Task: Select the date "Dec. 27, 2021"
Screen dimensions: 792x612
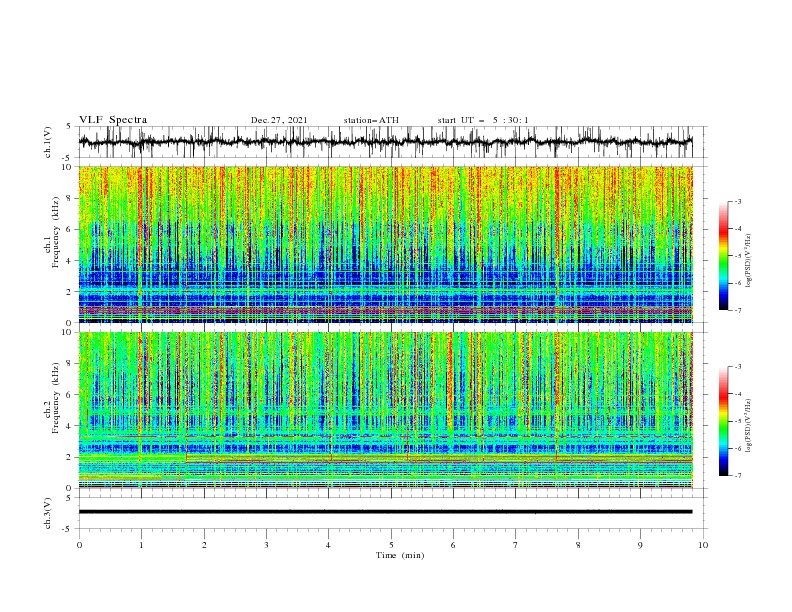Action: tap(279, 120)
